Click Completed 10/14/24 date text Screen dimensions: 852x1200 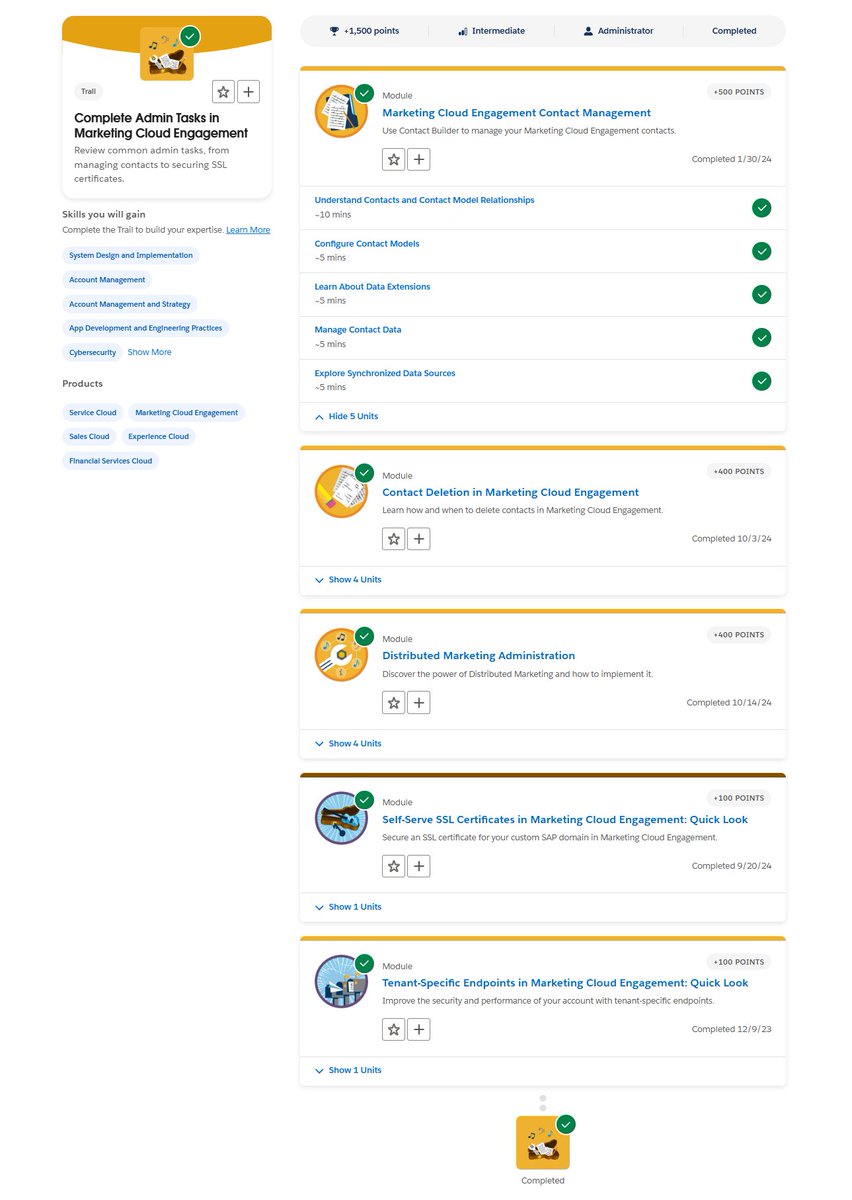[x=729, y=703]
